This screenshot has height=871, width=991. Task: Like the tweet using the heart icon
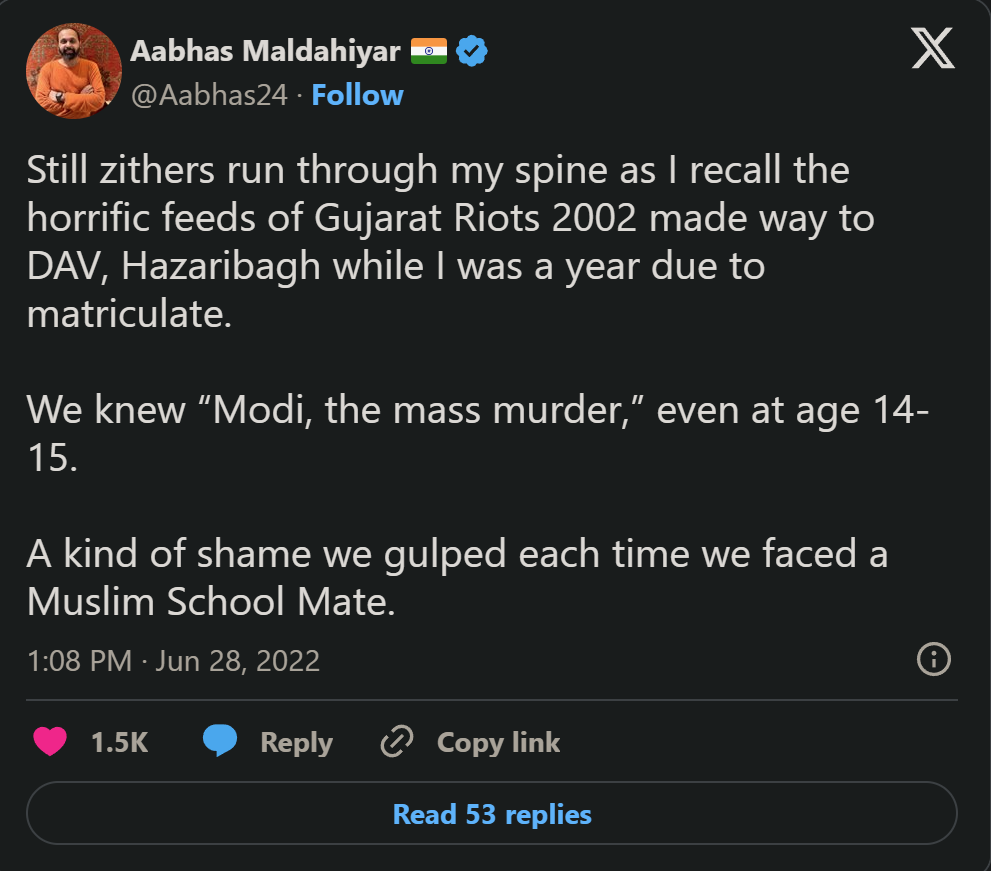50,741
